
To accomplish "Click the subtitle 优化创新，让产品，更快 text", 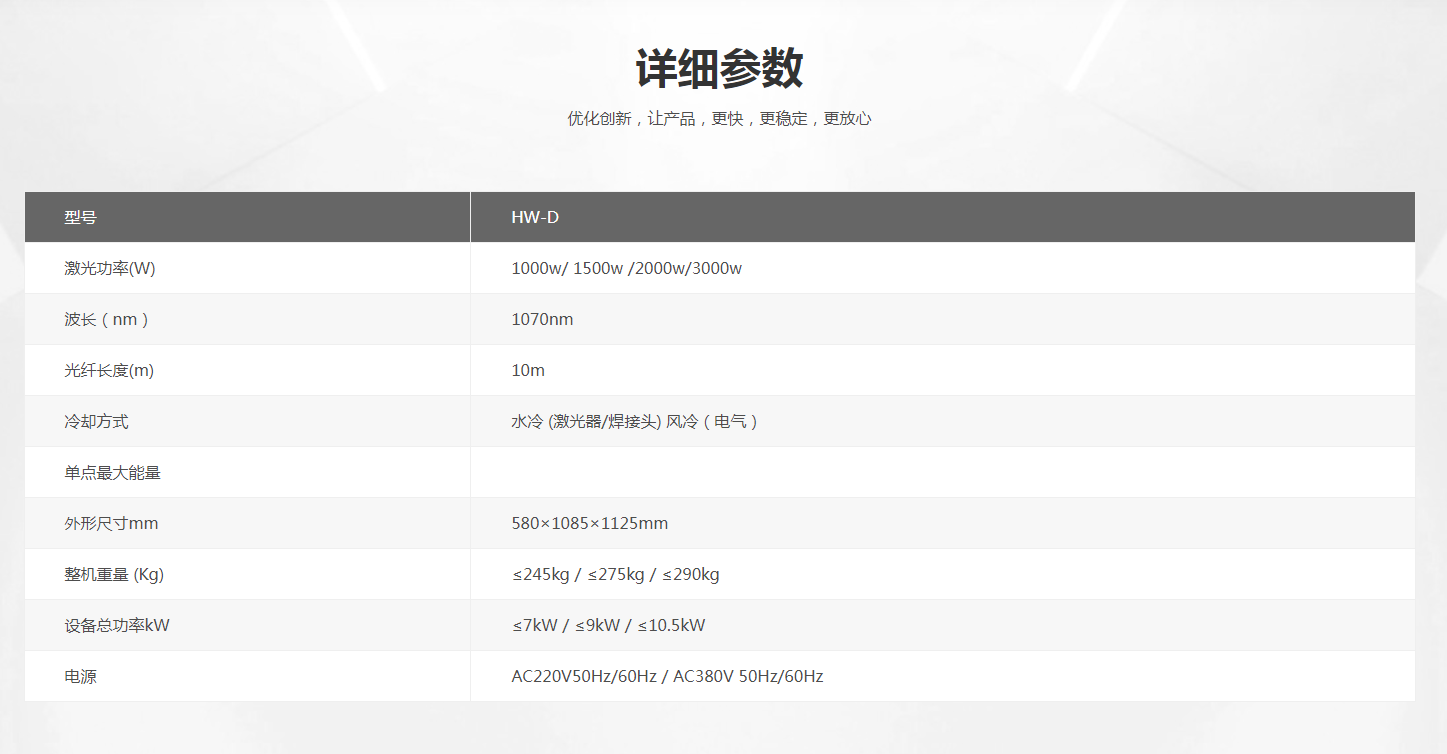I will (x=719, y=118).
